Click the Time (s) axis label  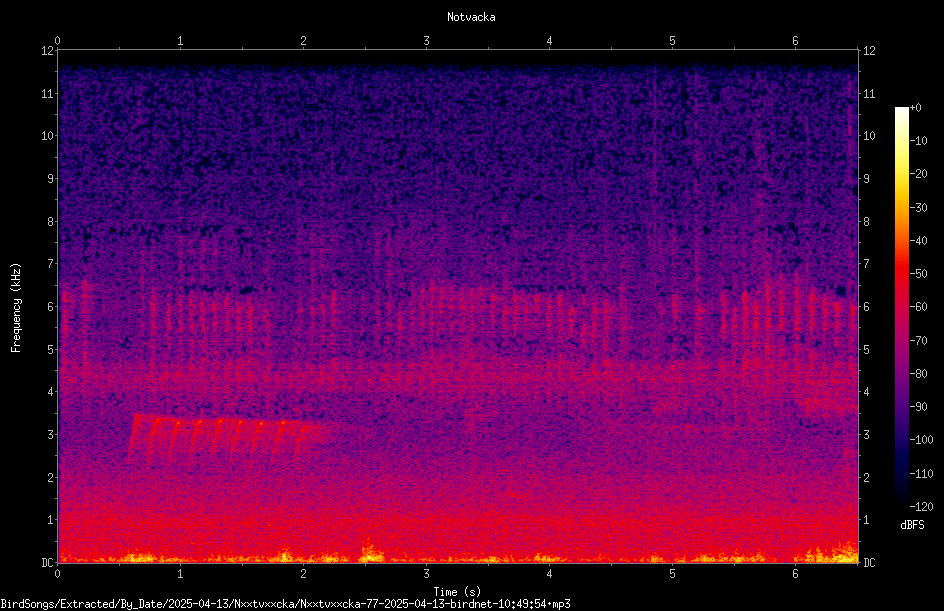(457, 592)
